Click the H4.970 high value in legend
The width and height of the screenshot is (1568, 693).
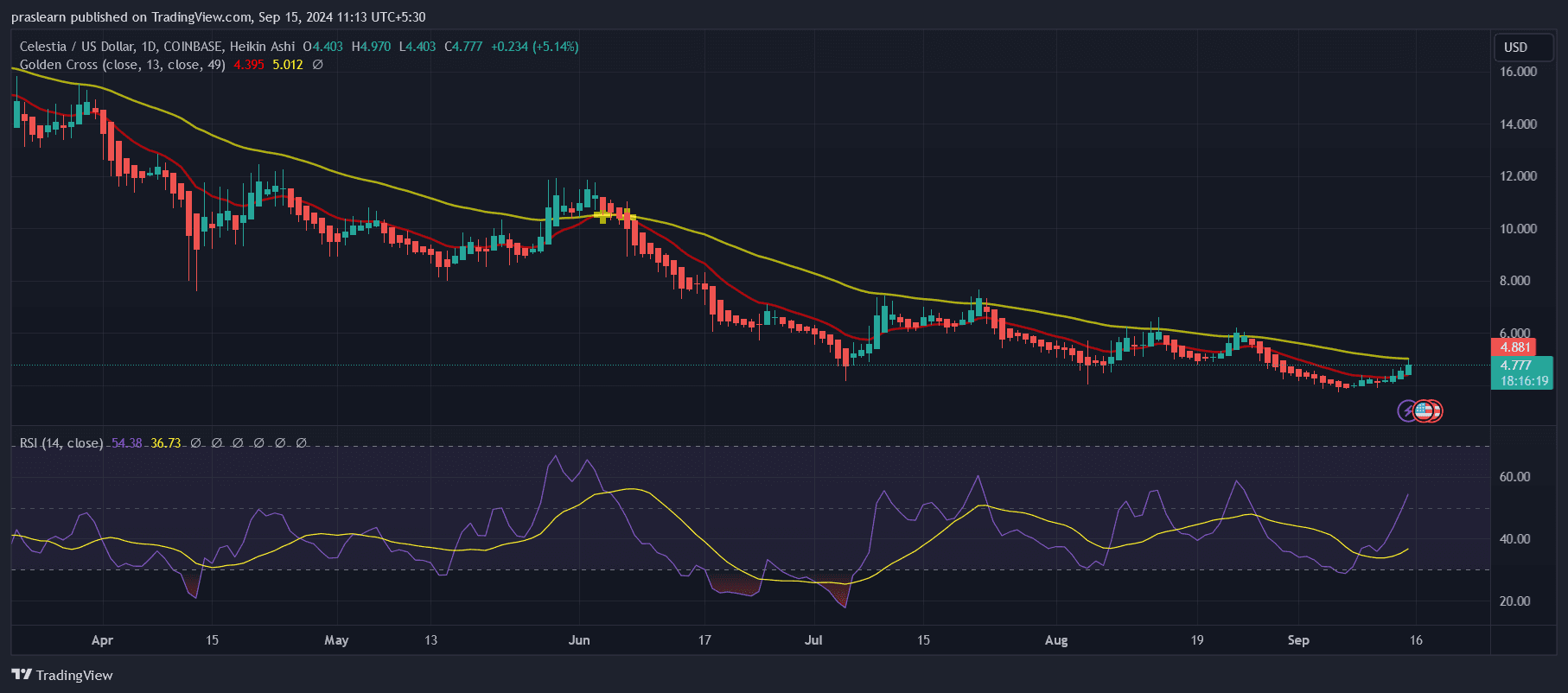(x=371, y=47)
